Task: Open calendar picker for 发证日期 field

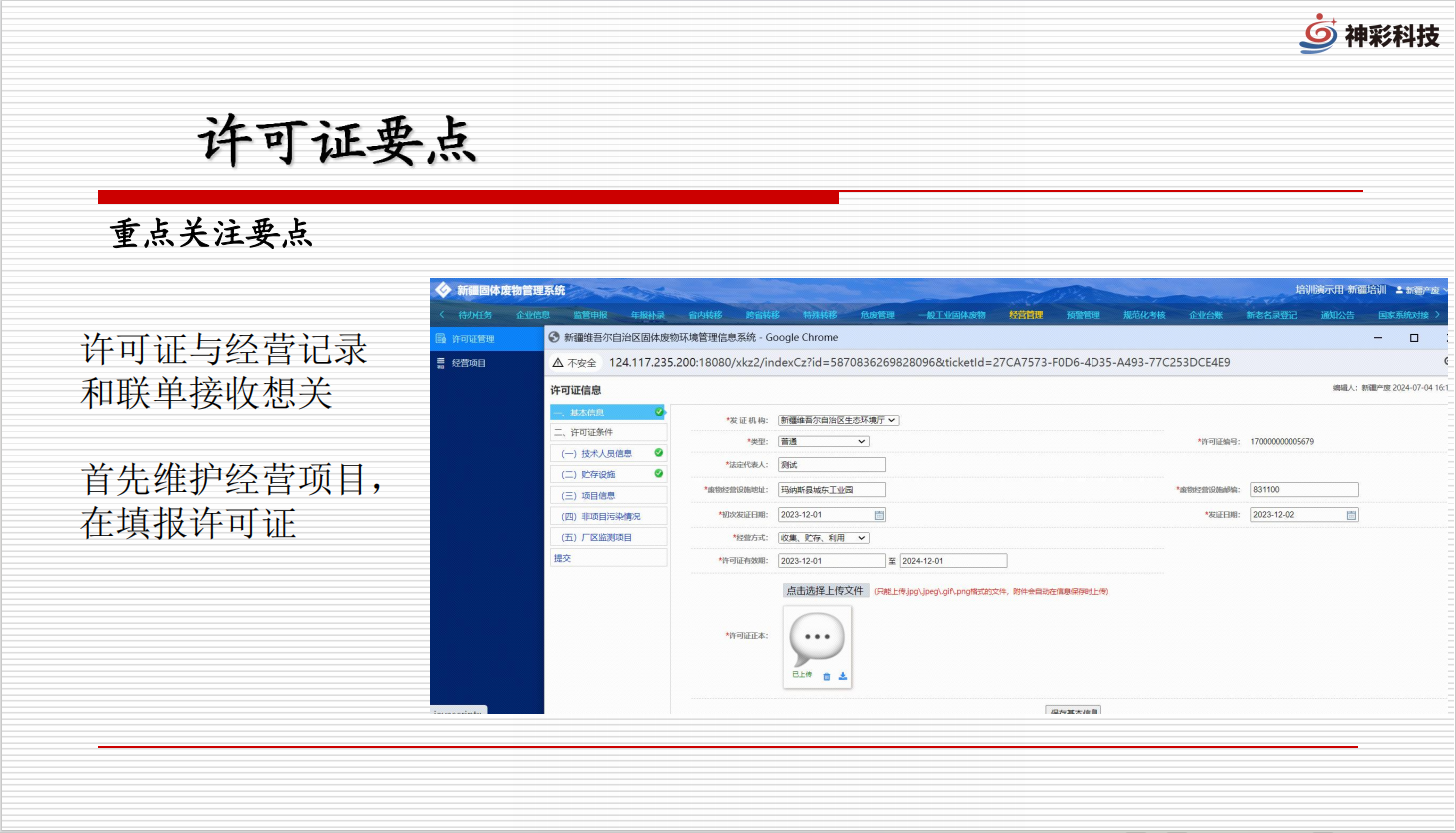Action: point(1351,515)
